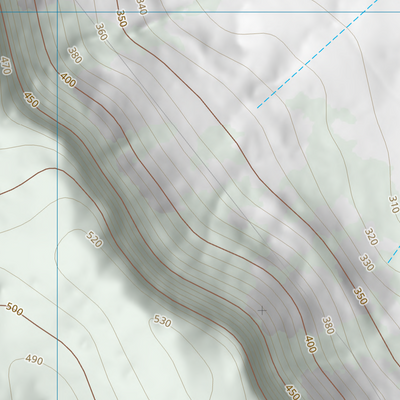Click the 350 label below the 330 label
Image resolution: width=400 pixels, height=400 pixels.
[360, 296]
